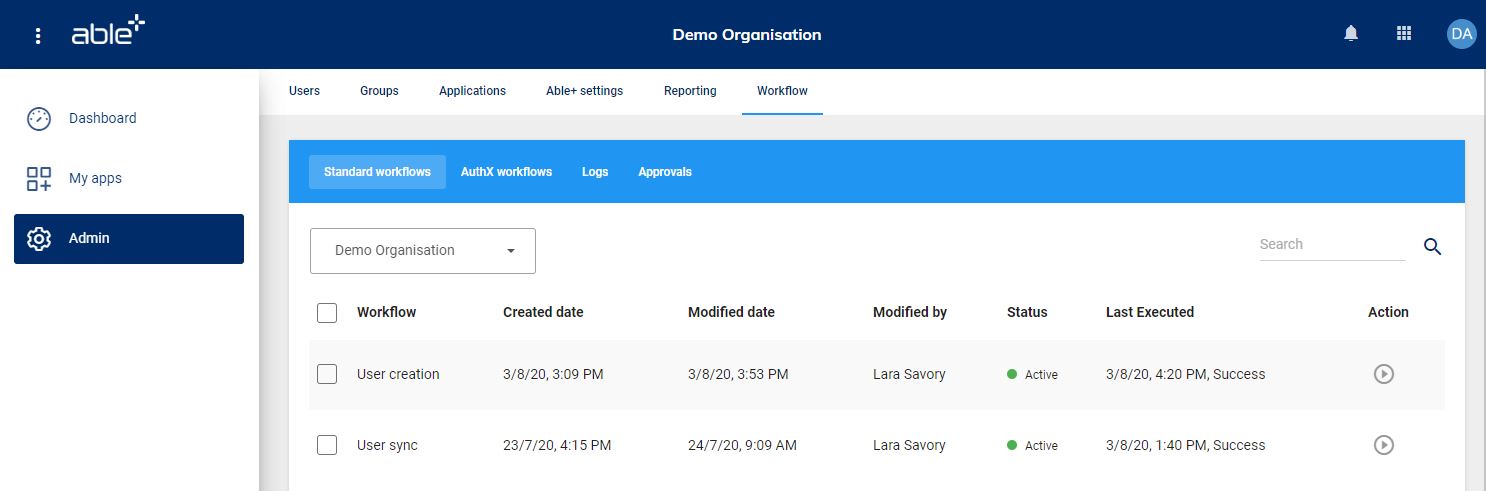Select the Logs tab
Image resolution: width=1486 pixels, height=491 pixels.
pos(595,172)
